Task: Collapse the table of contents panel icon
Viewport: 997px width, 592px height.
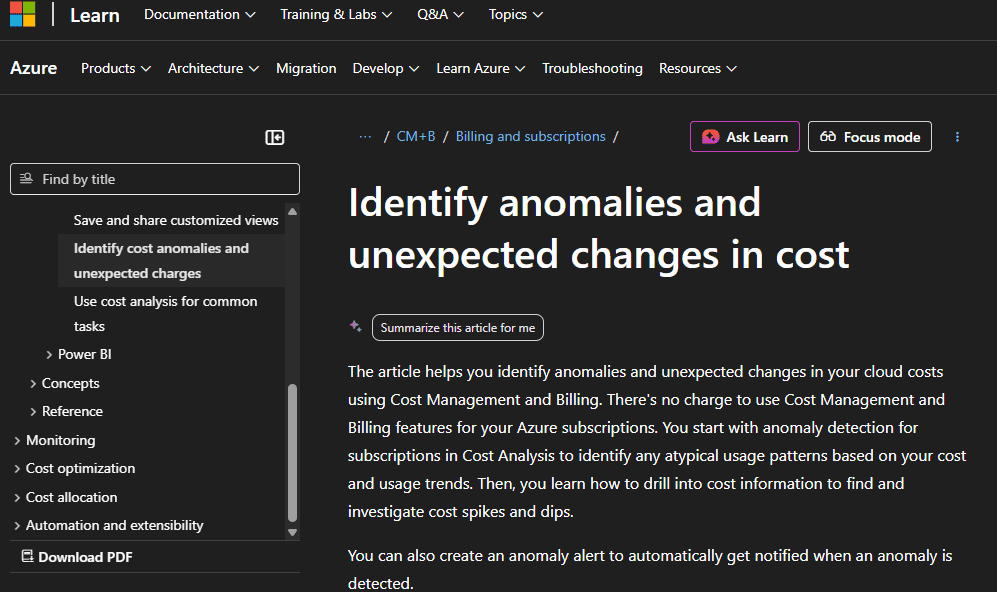Action: (x=275, y=137)
